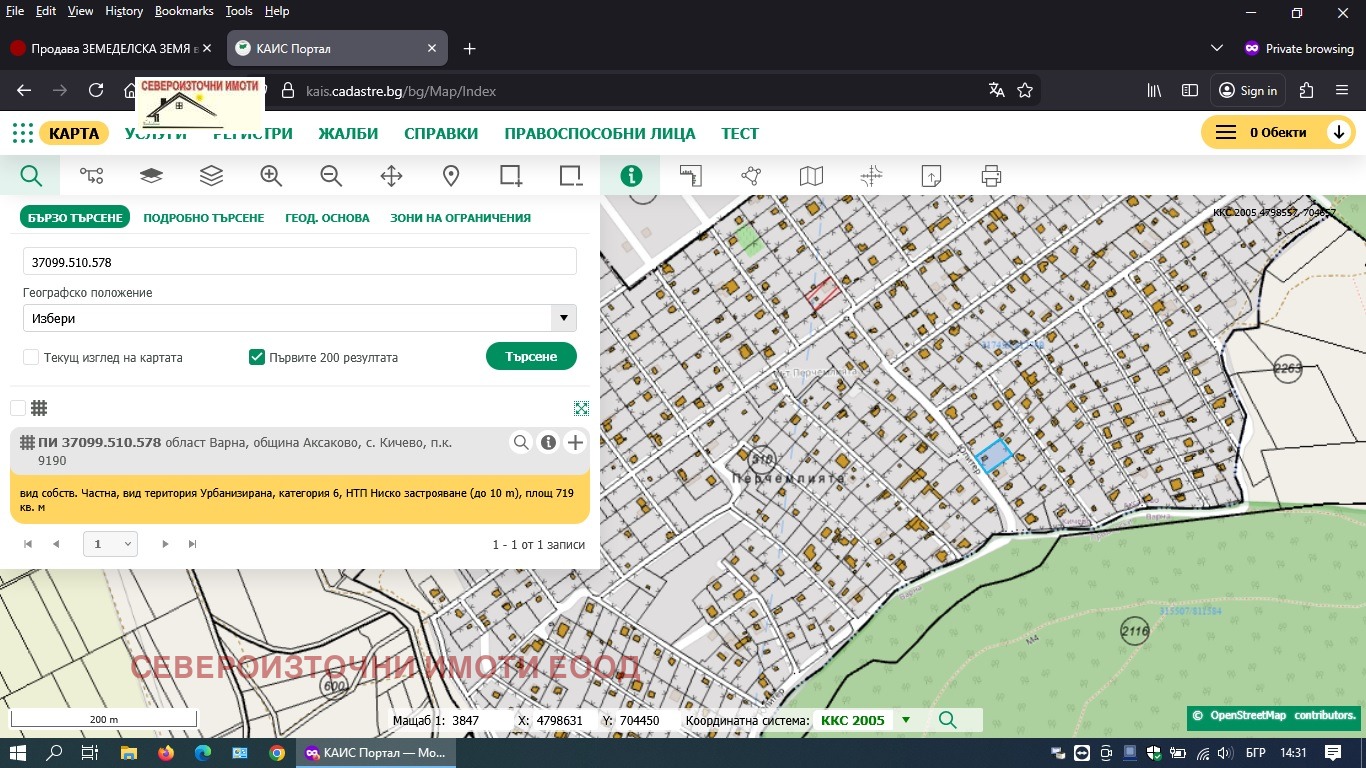1366x768 pixels.
Task: Click the print map icon
Action: (991, 176)
